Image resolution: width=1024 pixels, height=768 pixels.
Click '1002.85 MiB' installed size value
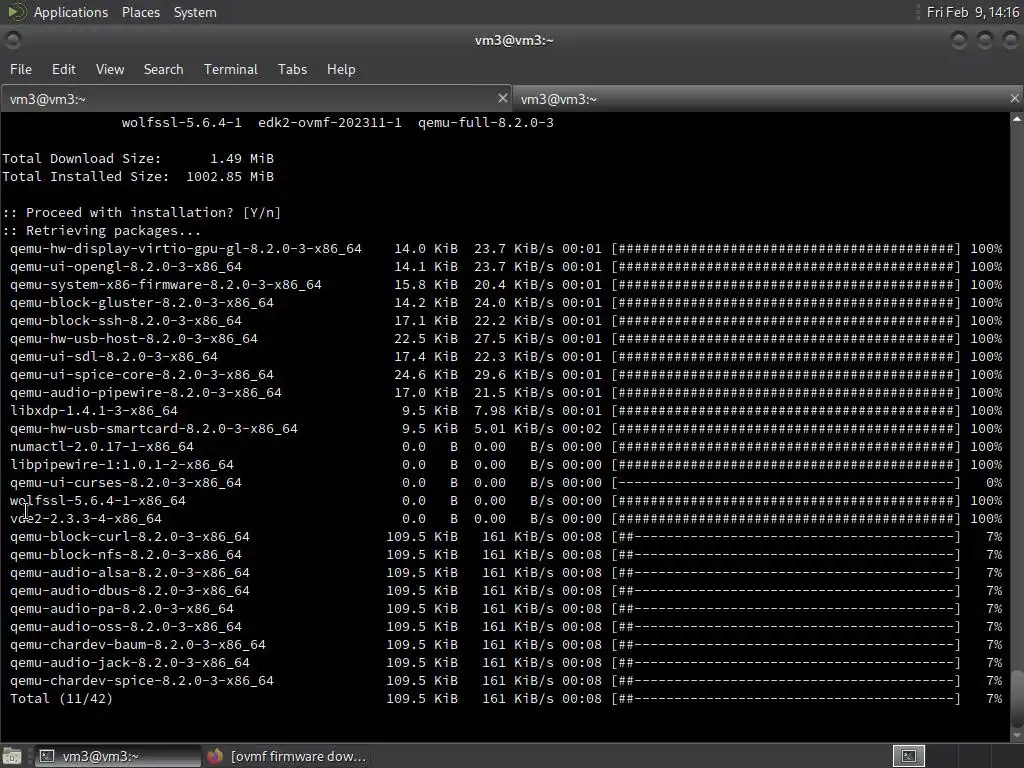pos(230,176)
